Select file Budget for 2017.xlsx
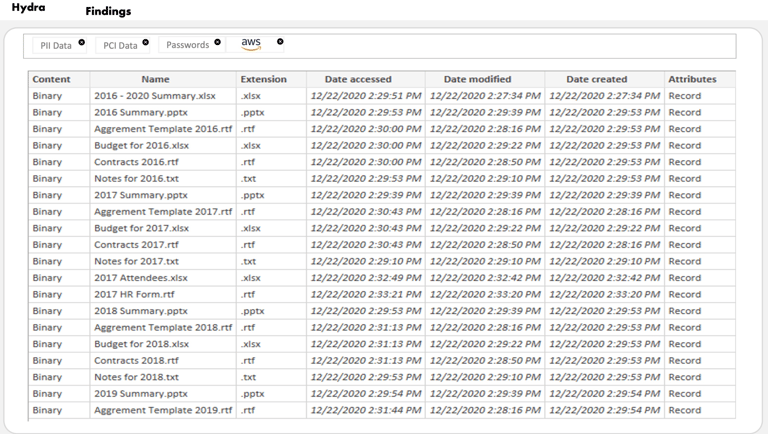This screenshot has height=434, width=768. [142, 228]
